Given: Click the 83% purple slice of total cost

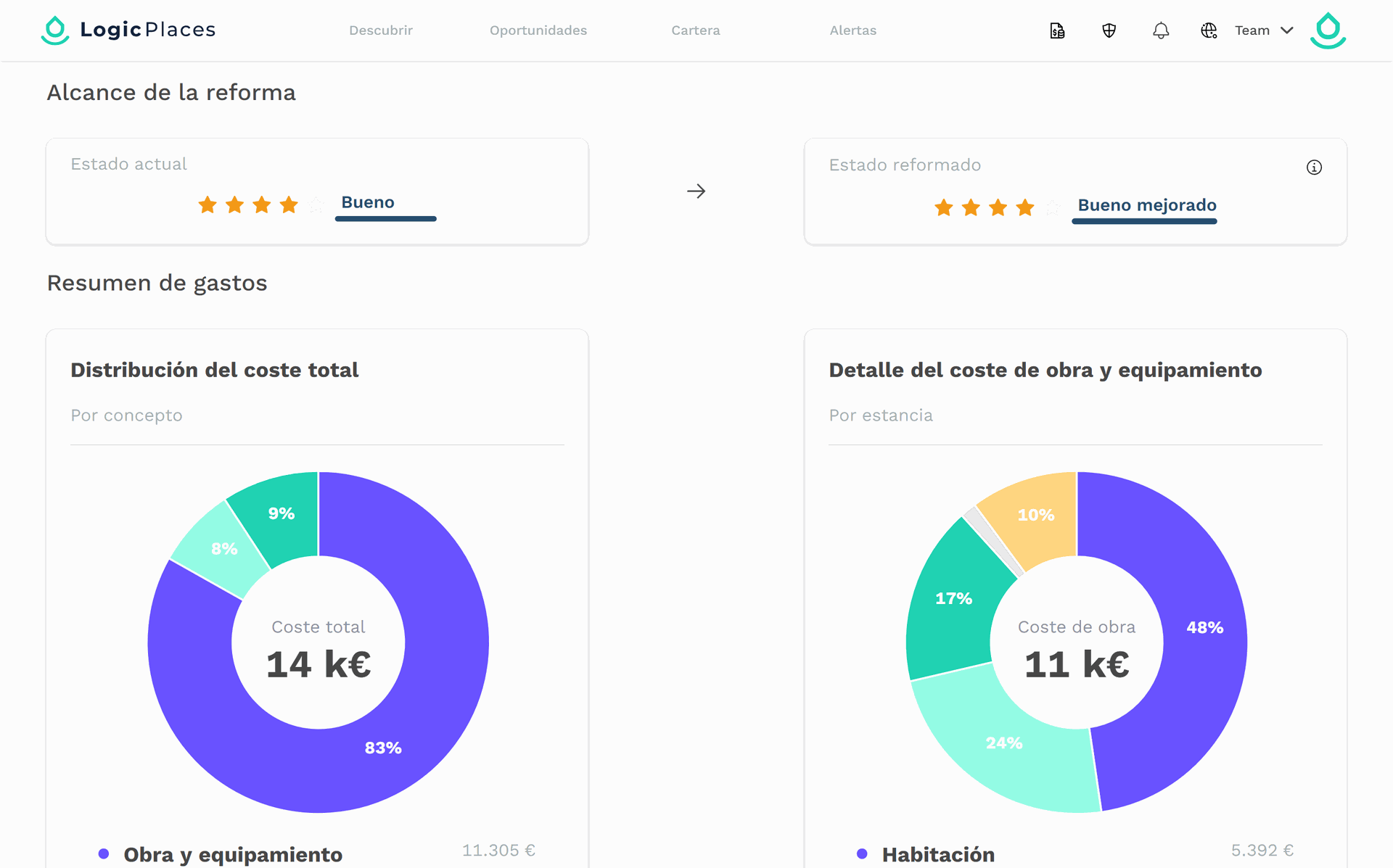Looking at the screenshot, I should tap(382, 748).
